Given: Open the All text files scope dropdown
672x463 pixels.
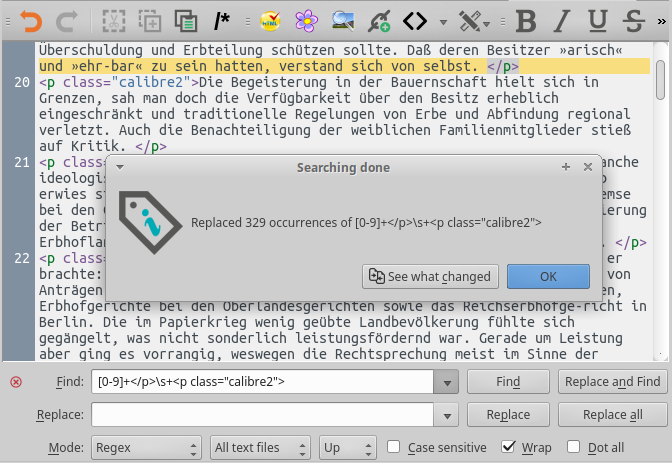Looking at the screenshot, I should click(260, 448).
